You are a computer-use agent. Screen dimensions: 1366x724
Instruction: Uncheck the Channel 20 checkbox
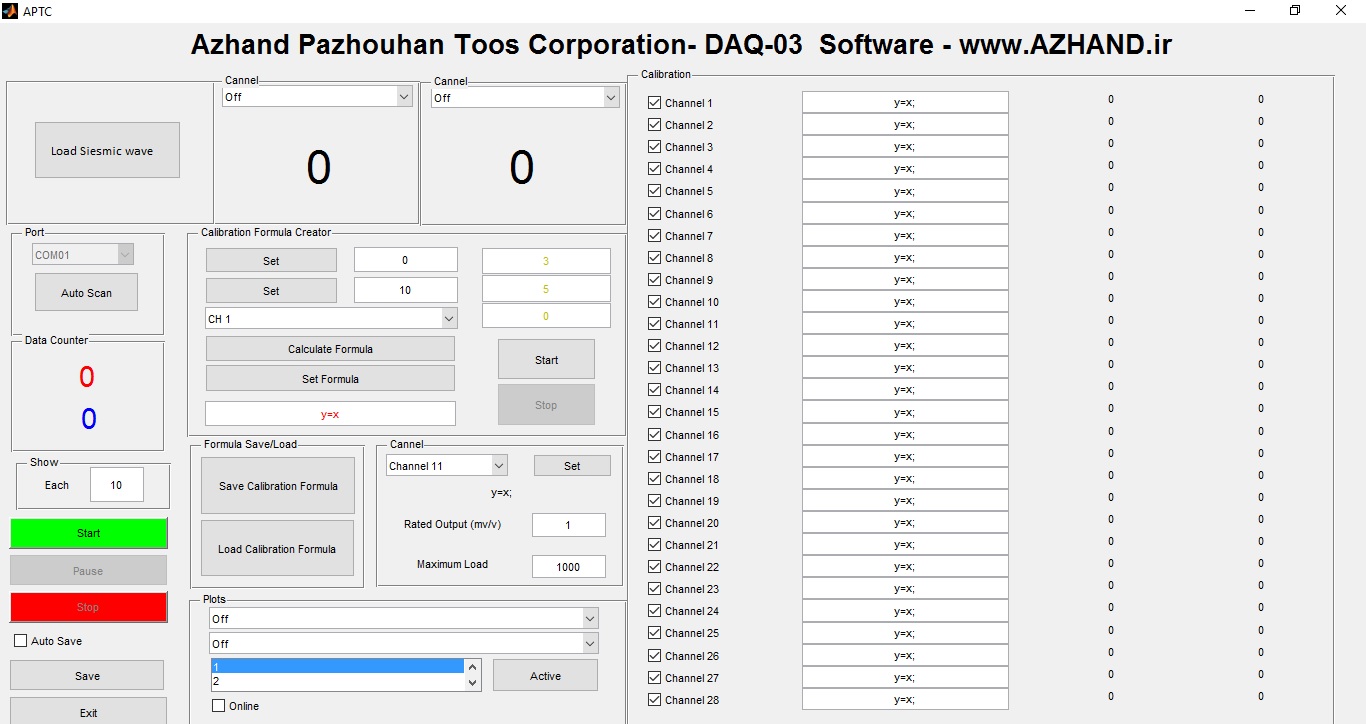point(654,522)
